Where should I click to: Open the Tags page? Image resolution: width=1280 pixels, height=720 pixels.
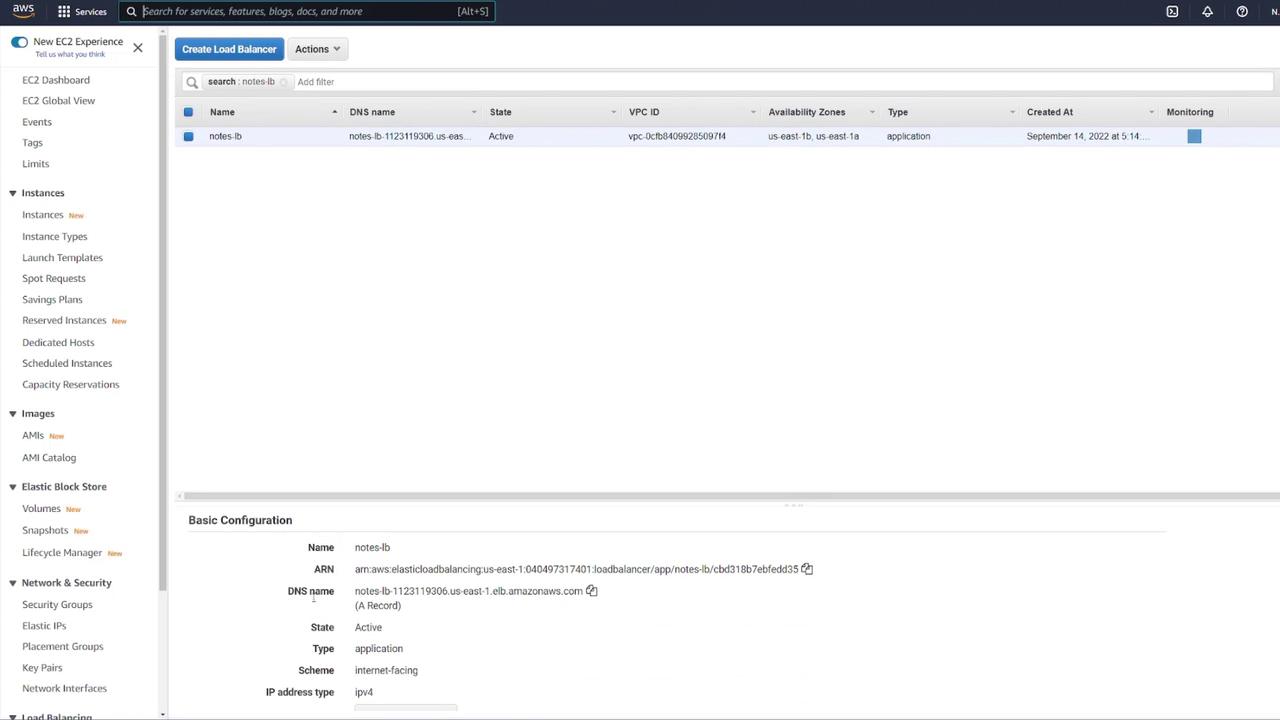coord(32,143)
